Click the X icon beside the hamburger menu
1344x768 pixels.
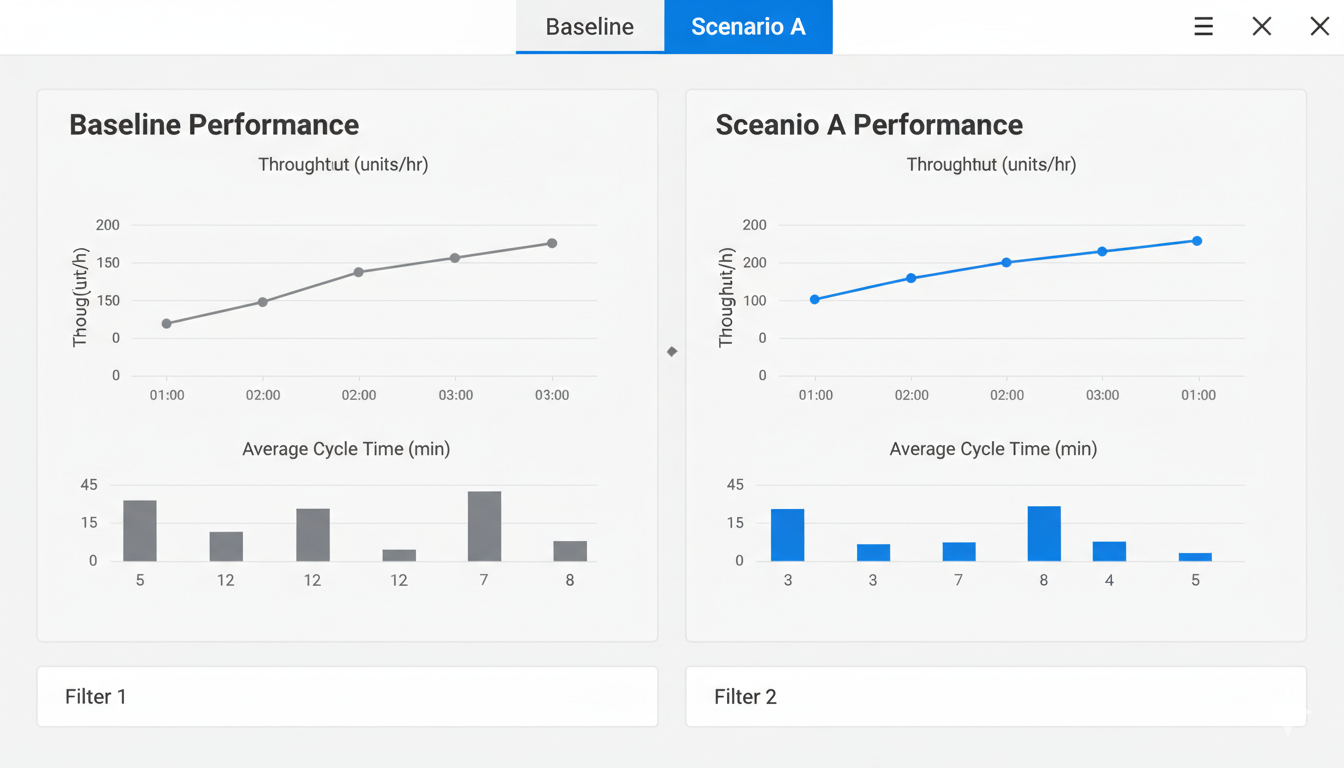1262,27
